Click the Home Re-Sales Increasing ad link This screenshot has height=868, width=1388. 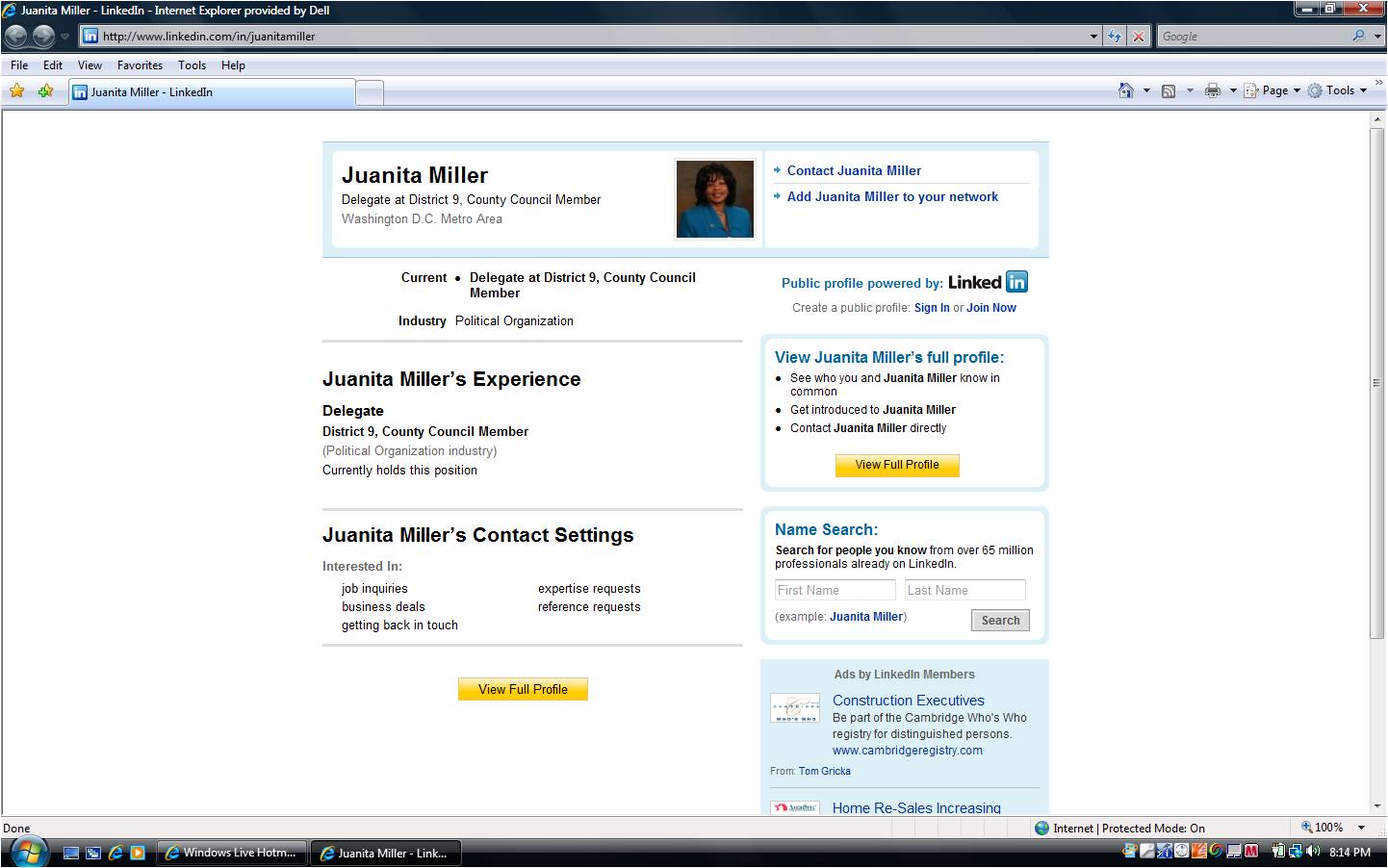(x=916, y=807)
